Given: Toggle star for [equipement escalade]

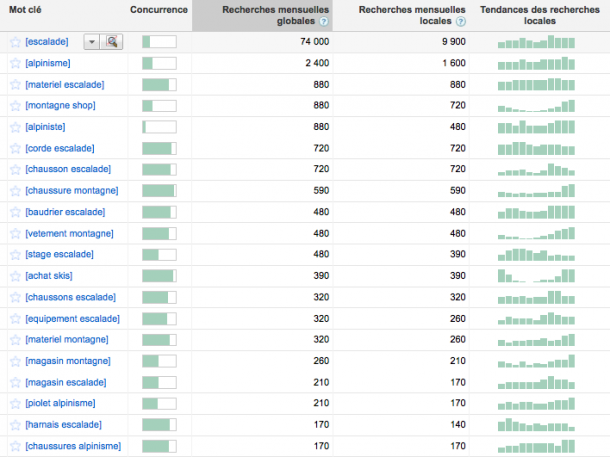Looking at the screenshot, I should pos(15,319).
